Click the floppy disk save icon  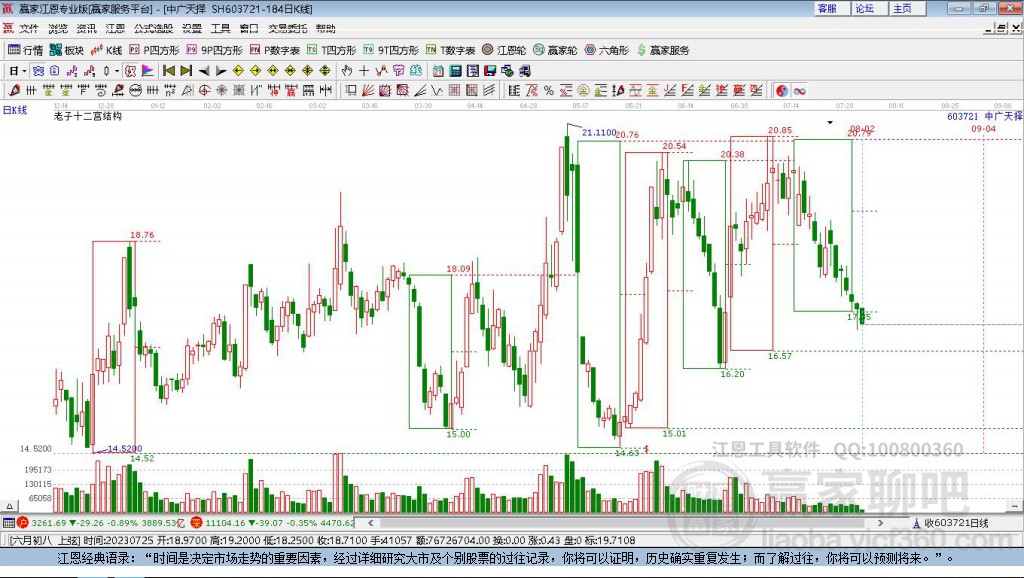(490, 71)
